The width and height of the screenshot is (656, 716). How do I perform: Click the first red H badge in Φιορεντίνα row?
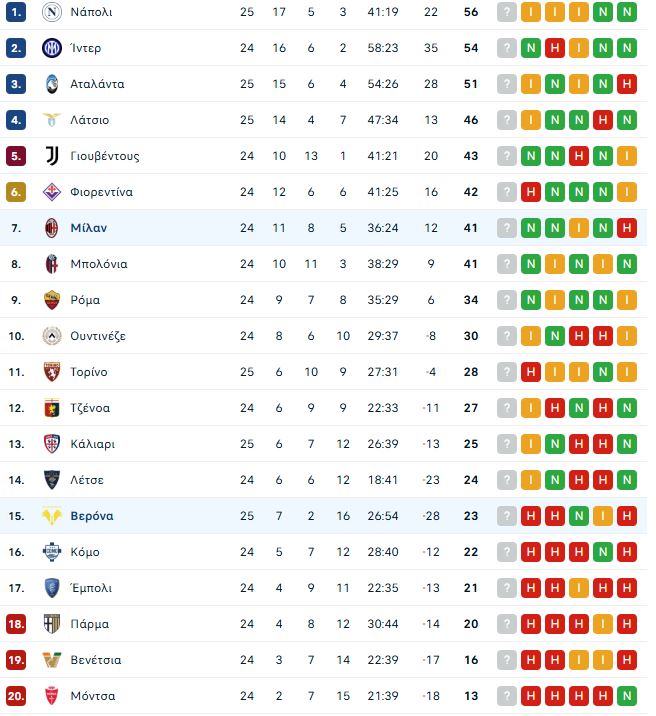(x=531, y=192)
